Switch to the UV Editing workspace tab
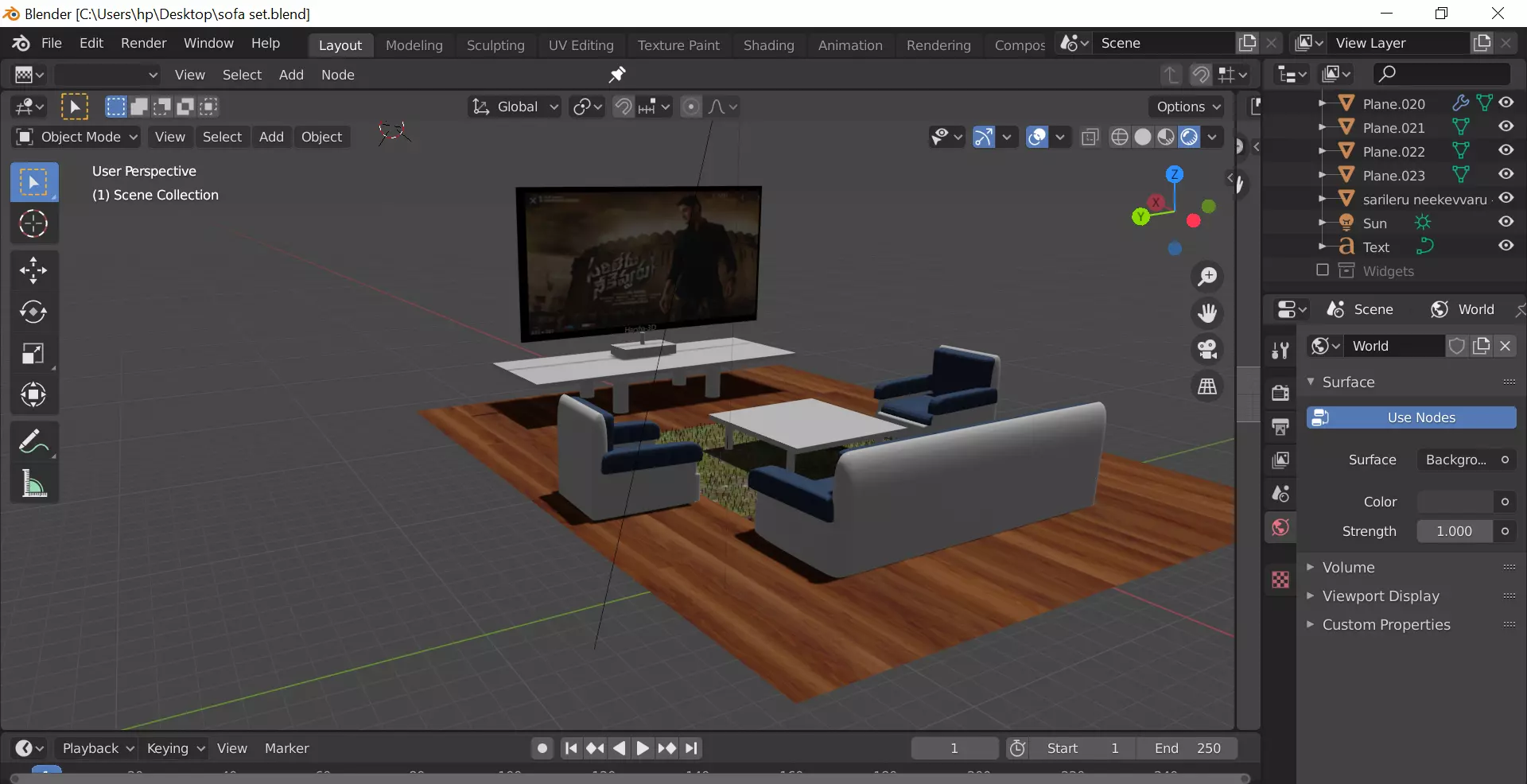Screen dimensions: 1527x784 (x=581, y=45)
